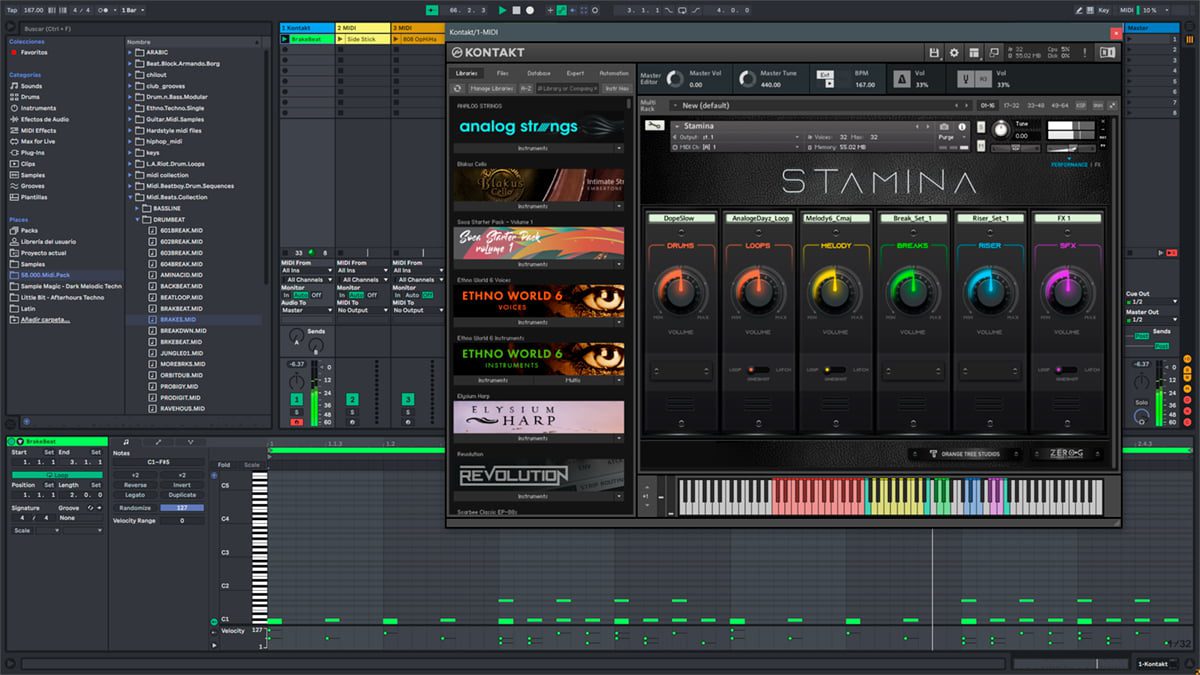Image resolution: width=1200 pixels, height=675 pixels.
Task: Select multi rack page 17-32
Action: 1011,105
